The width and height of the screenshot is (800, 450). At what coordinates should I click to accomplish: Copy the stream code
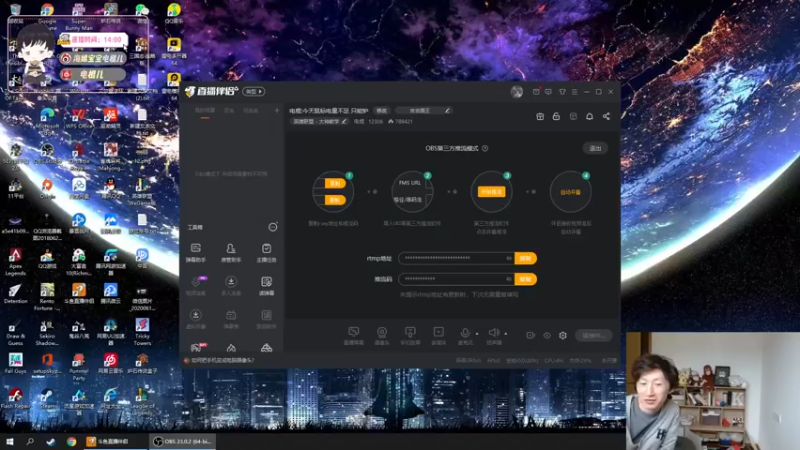(525, 279)
